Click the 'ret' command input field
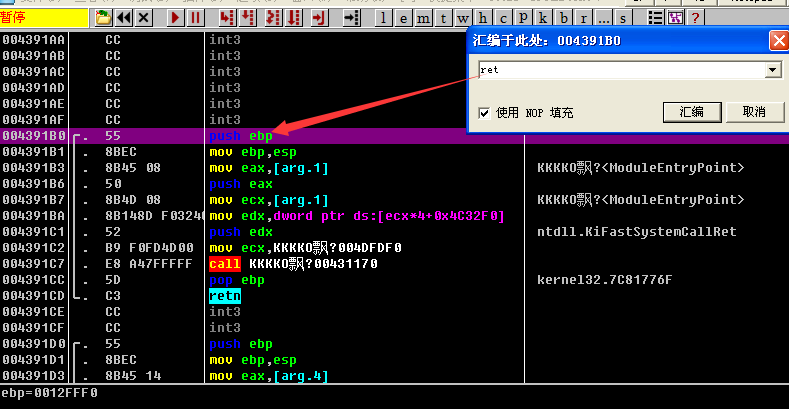Screen dimensions: 789x409 point(621,70)
